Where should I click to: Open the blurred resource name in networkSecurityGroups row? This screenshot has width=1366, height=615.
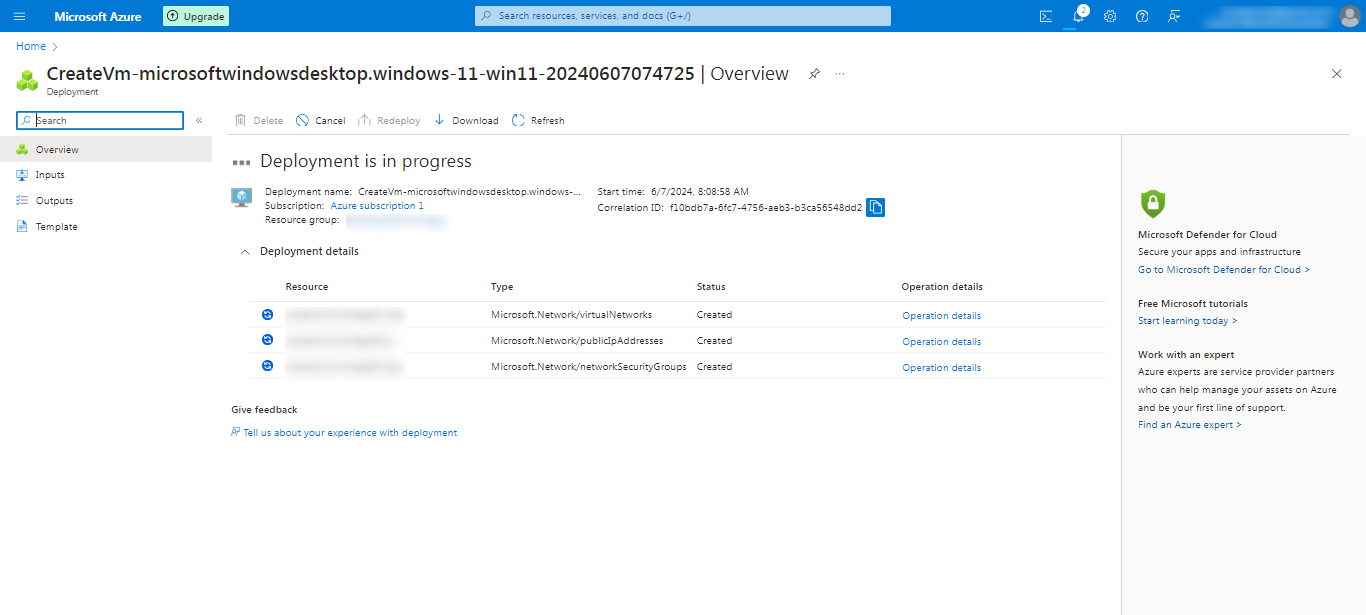[x=343, y=366]
